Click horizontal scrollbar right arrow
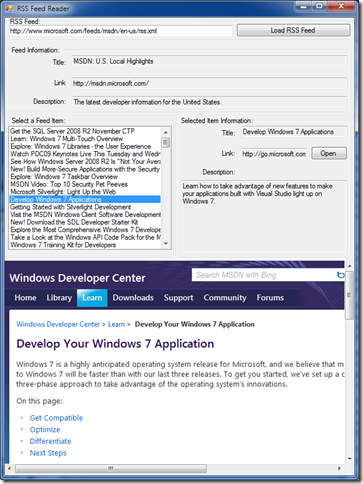This screenshot has height=484, width=363. pos(339,468)
